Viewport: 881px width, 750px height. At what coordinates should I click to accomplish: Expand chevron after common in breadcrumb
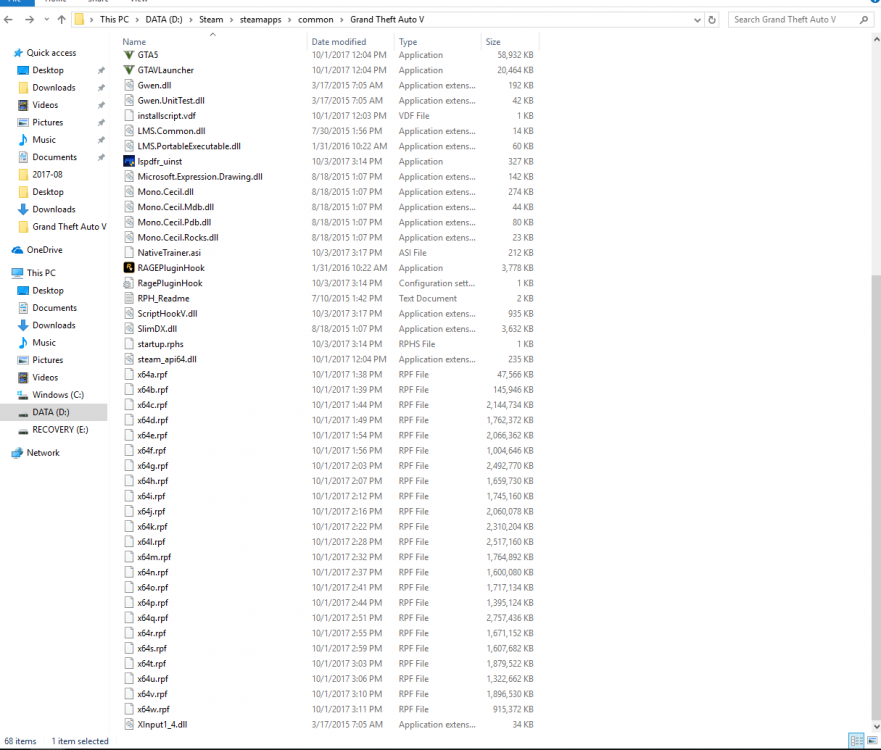point(342,20)
